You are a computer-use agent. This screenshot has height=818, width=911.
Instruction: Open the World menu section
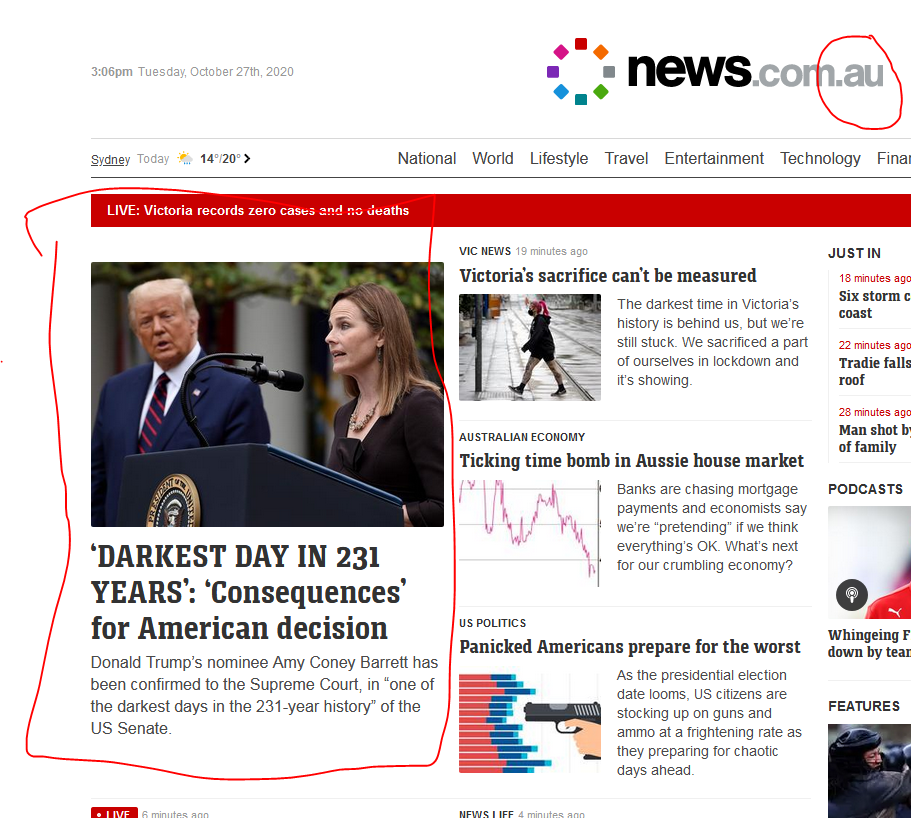493,159
